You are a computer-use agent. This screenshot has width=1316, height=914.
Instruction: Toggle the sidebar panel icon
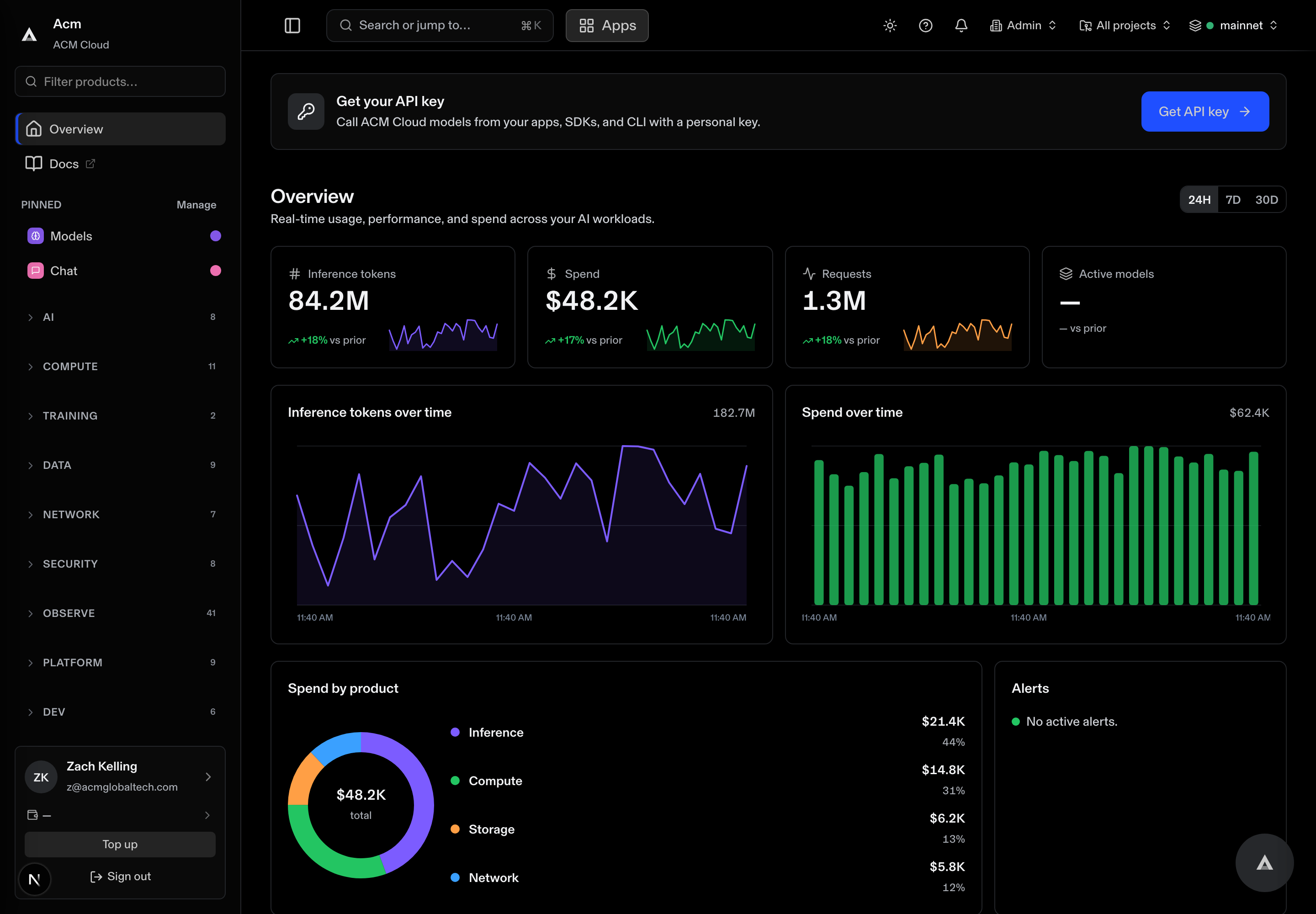click(292, 25)
